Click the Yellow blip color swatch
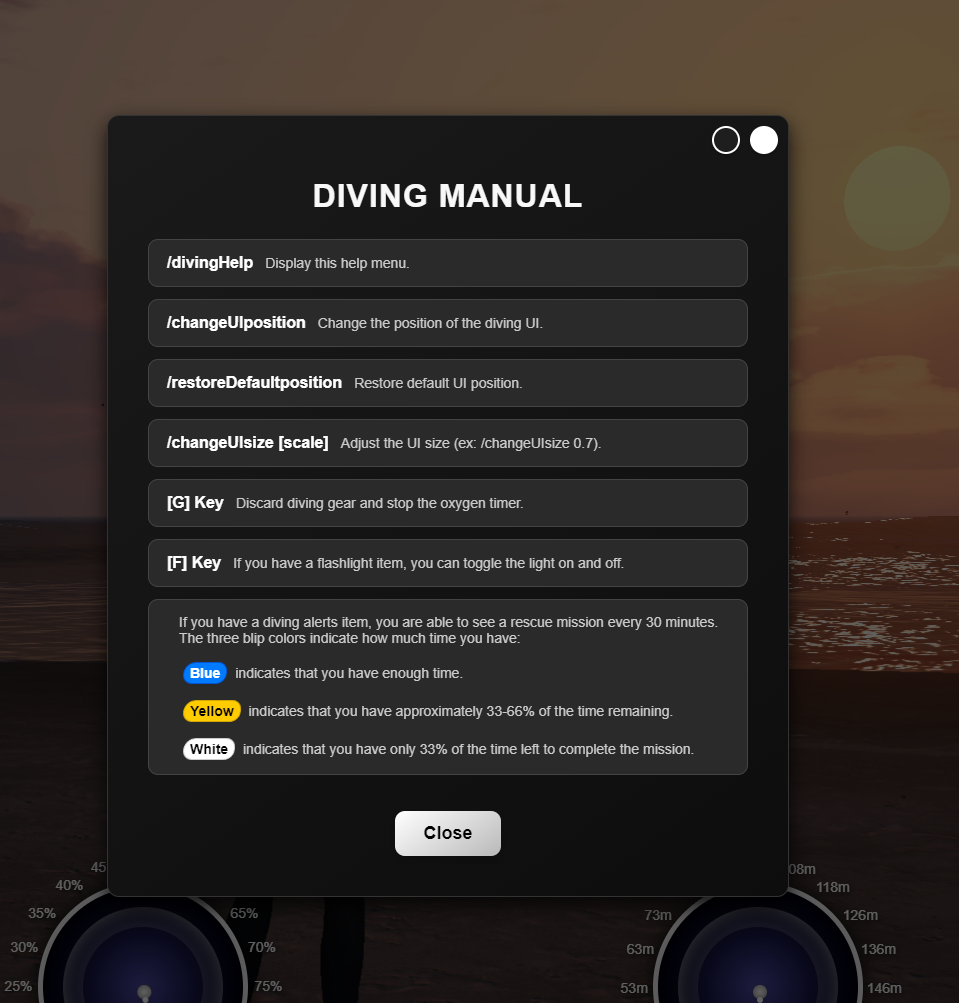The width and height of the screenshot is (959, 1003). pyautogui.click(x=212, y=711)
